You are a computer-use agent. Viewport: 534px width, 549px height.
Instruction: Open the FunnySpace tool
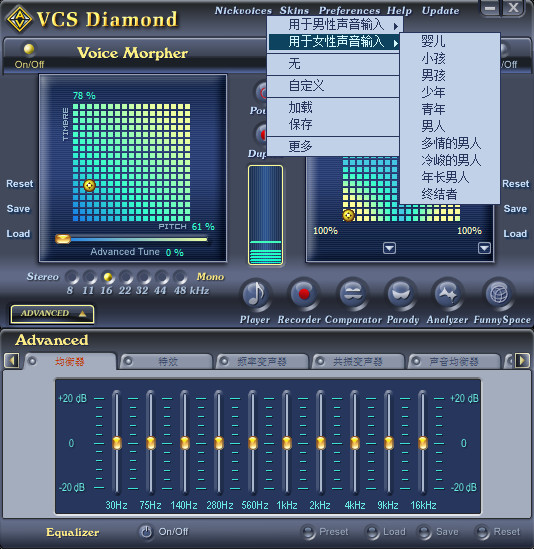[498, 294]
